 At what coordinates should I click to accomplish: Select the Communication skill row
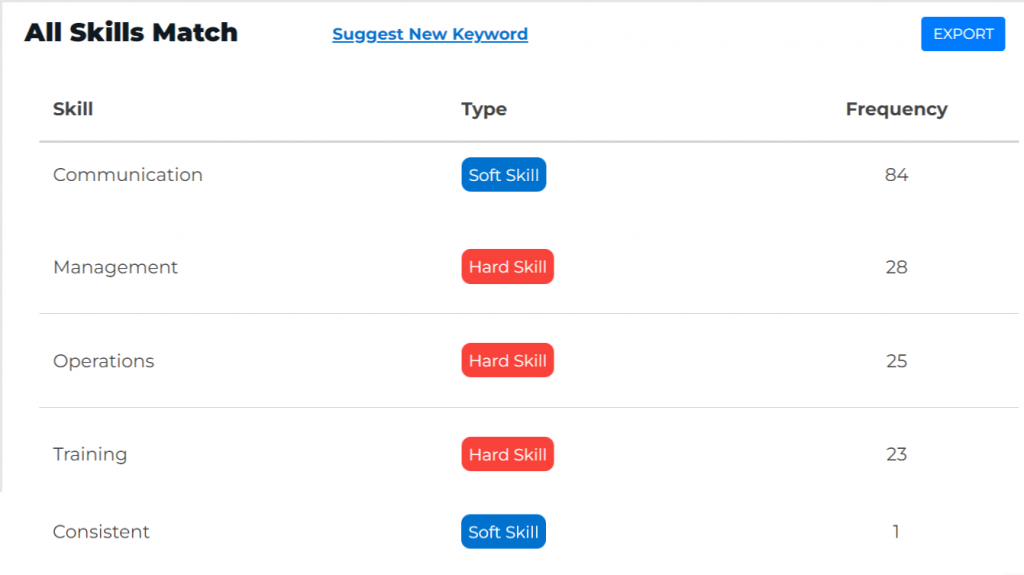click(128, 175)
